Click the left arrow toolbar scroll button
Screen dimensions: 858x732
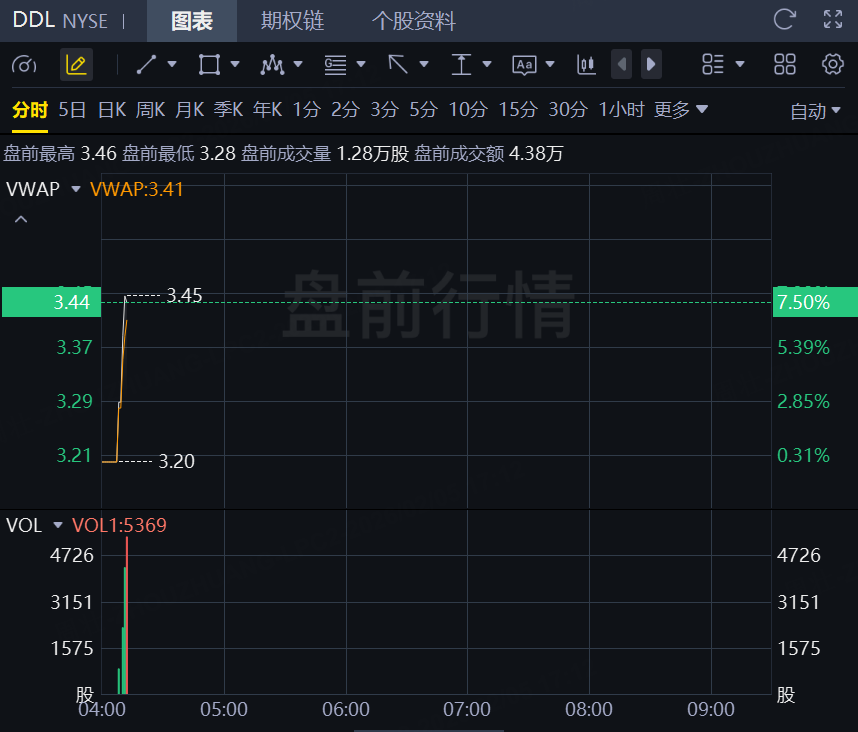click(x=621, y=65)
